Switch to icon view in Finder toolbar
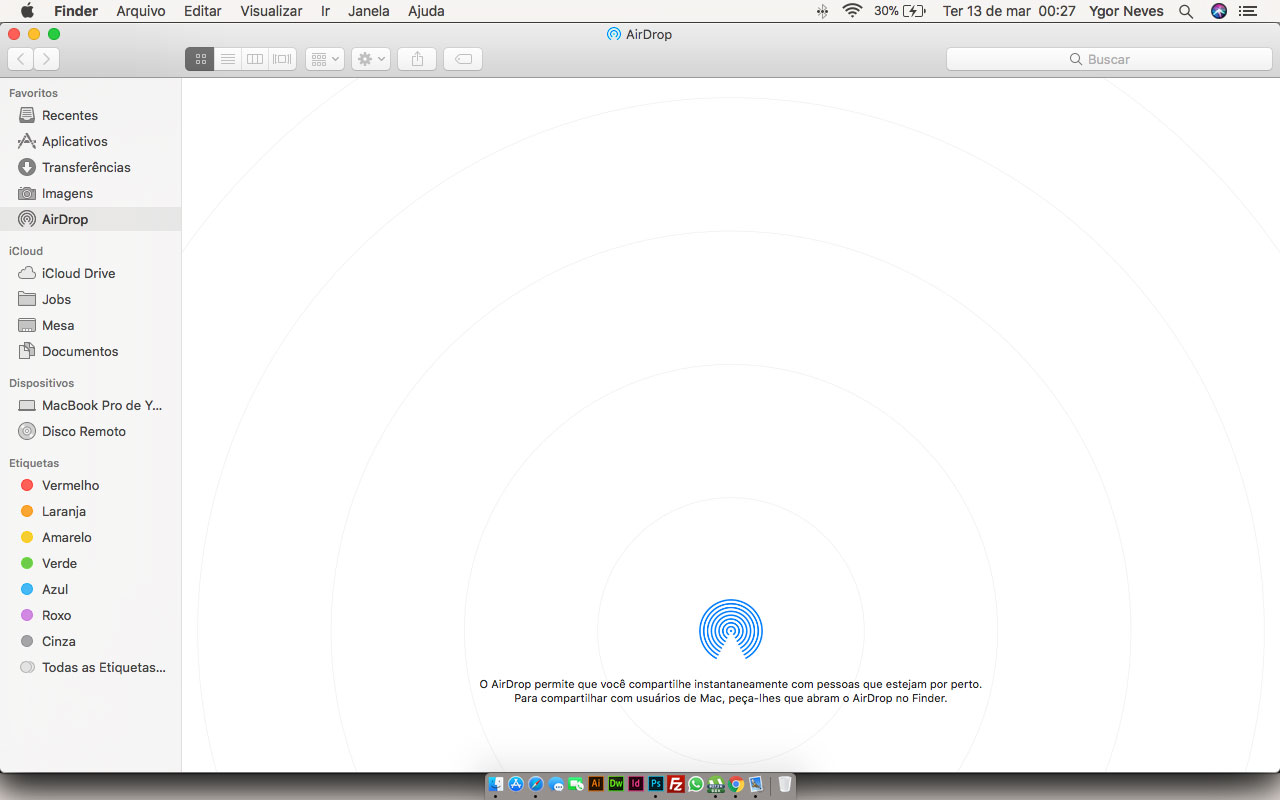Screen dimensions: 1280x800 pos(199,59)
